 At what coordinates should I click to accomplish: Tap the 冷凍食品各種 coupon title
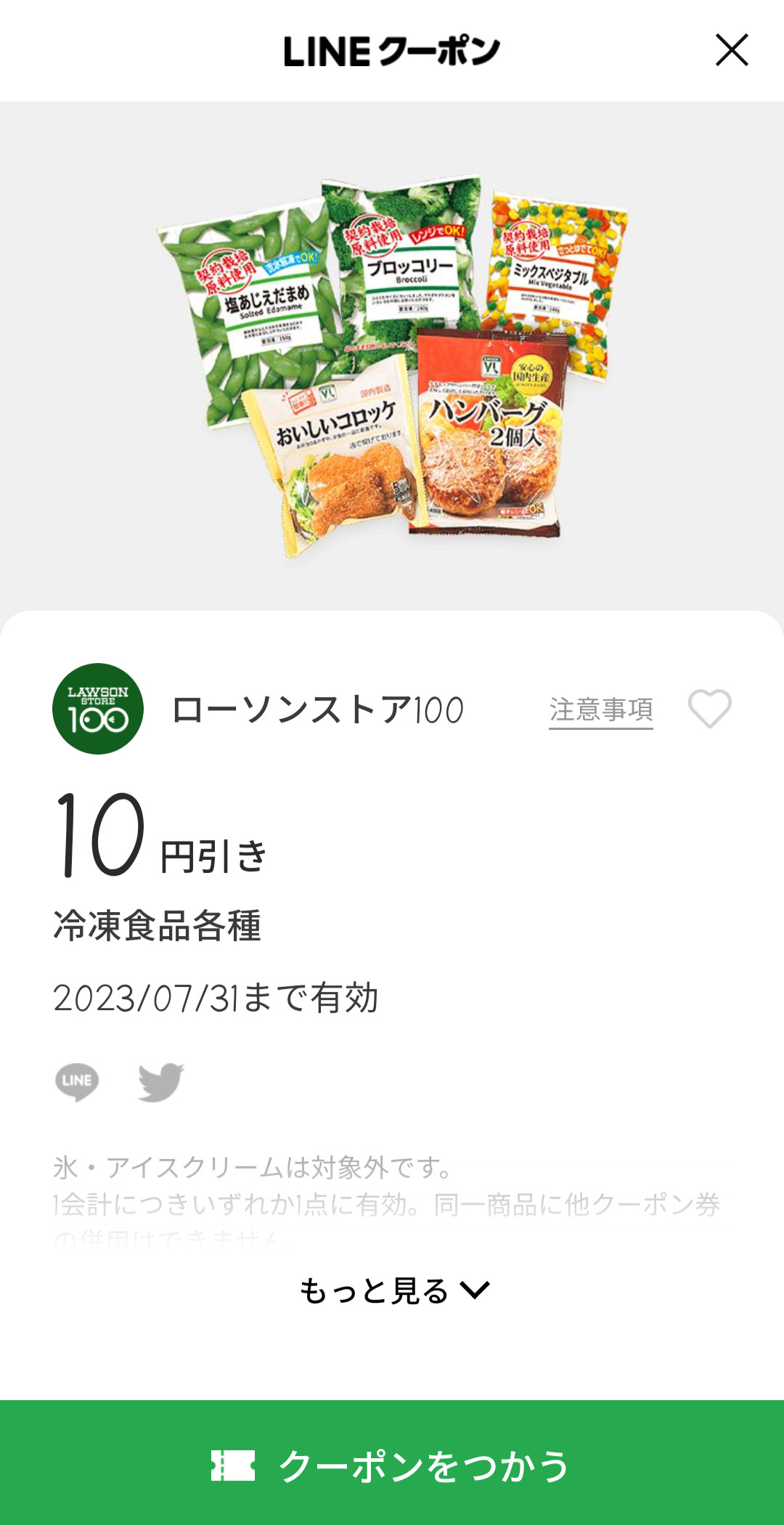click(157, 926)
